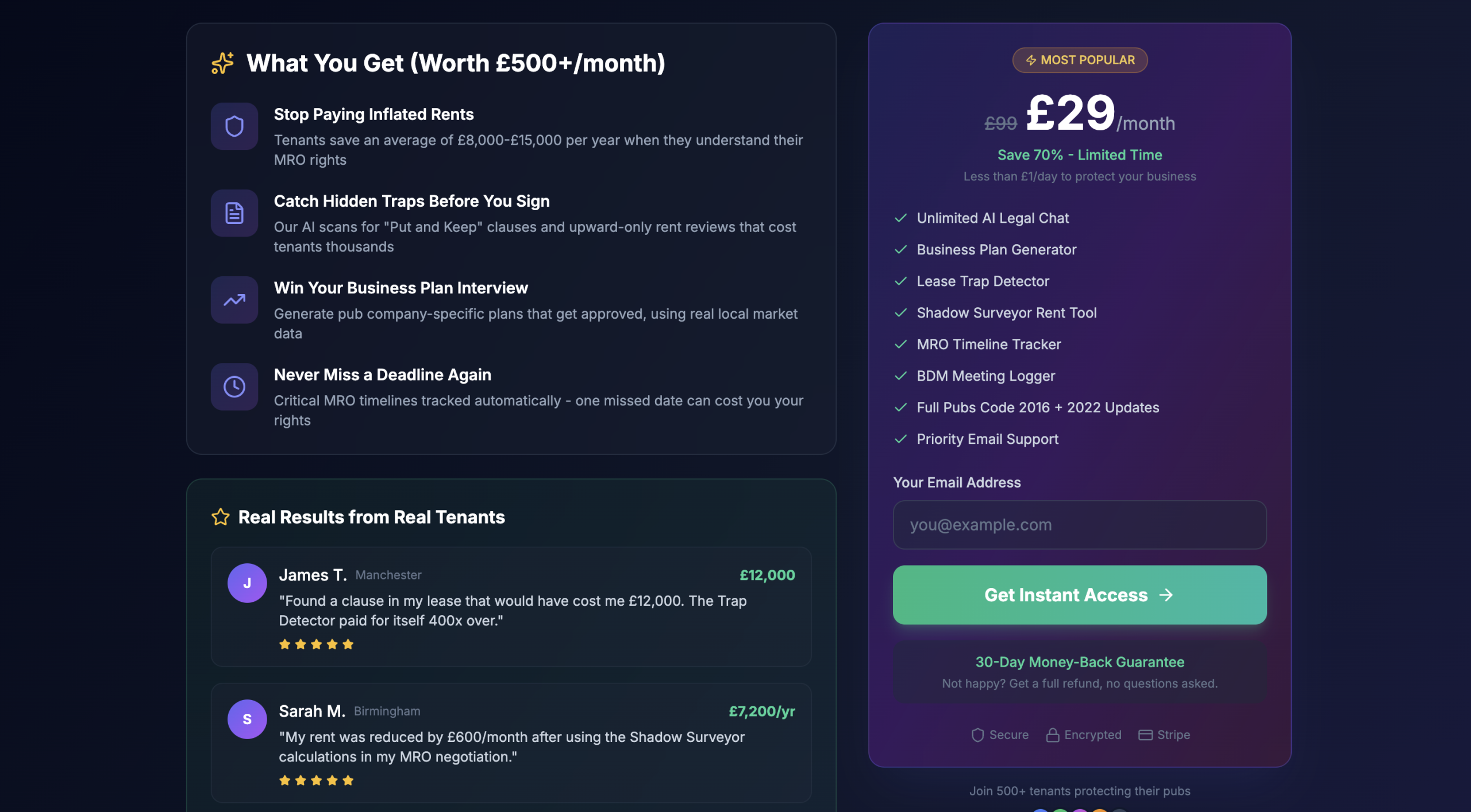Click the lock icon next to Encrypted

tap(1053, 735)
